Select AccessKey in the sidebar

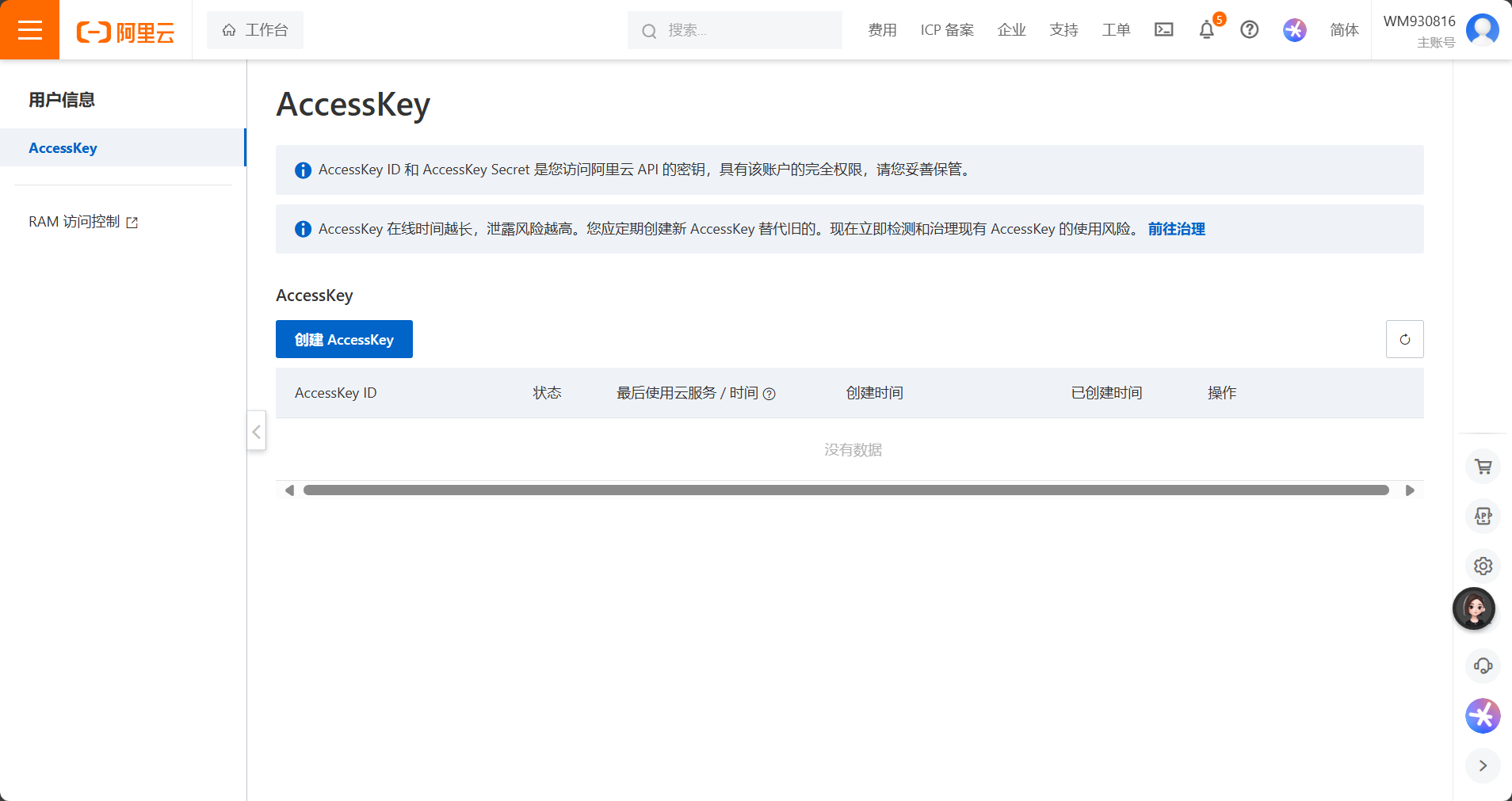(63, 148)
